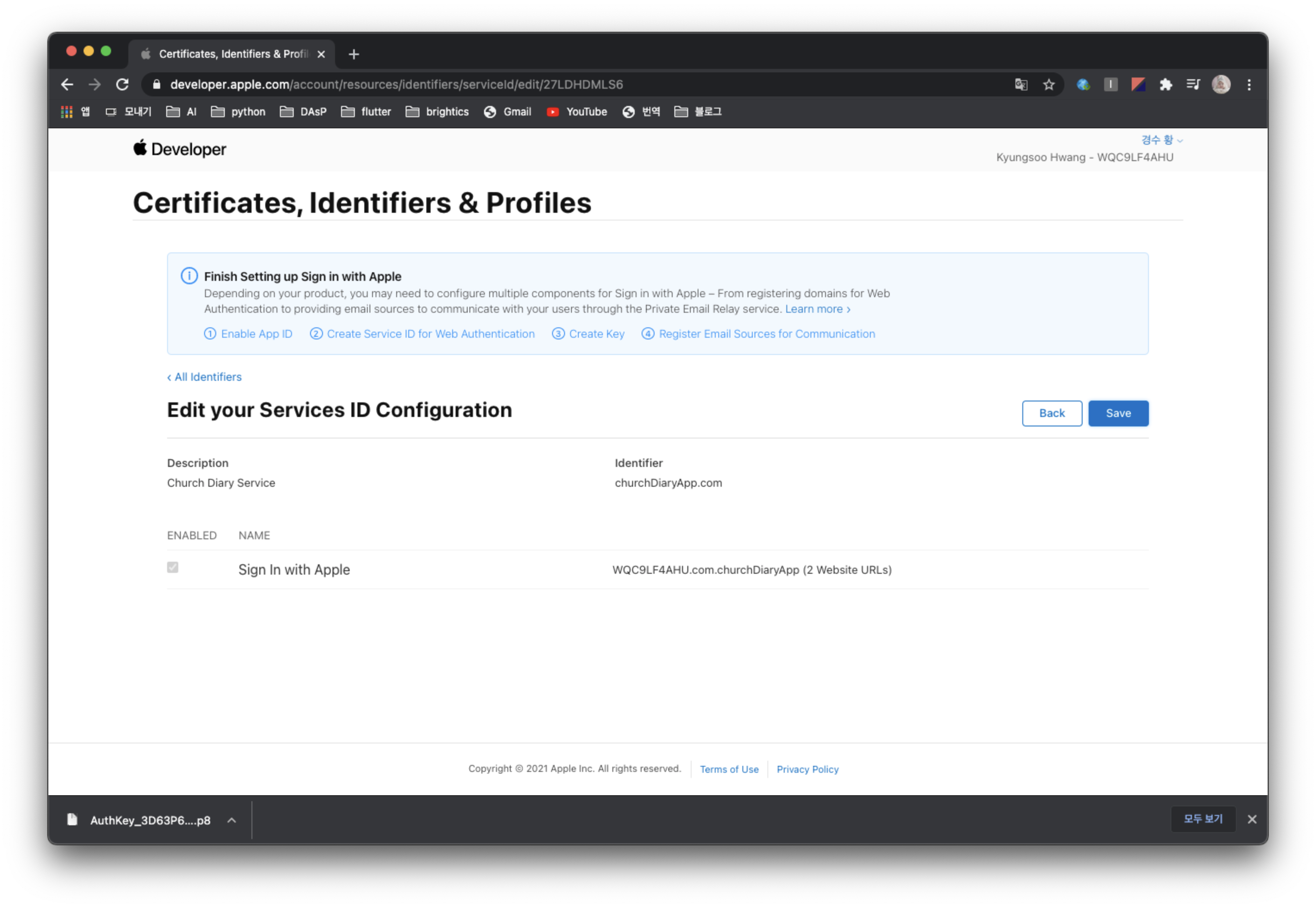Click the blue Save button

click(x=1117, y=413)
